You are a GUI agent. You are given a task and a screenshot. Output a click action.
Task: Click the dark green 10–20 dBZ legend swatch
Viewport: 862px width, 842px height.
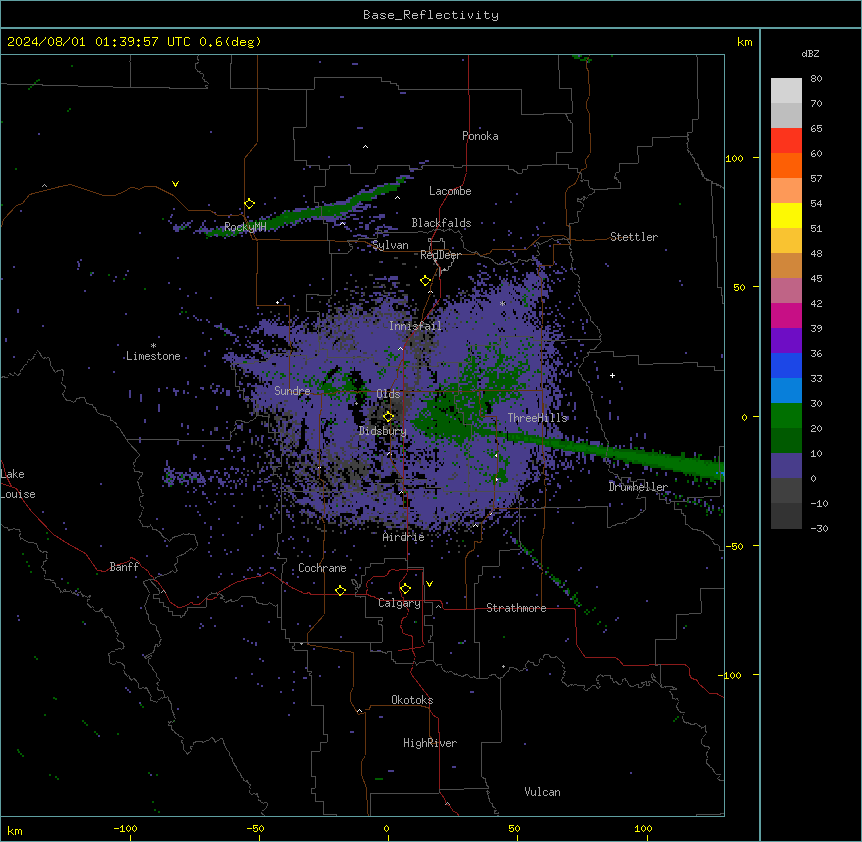pyautogui.click(x=786, y=441)
